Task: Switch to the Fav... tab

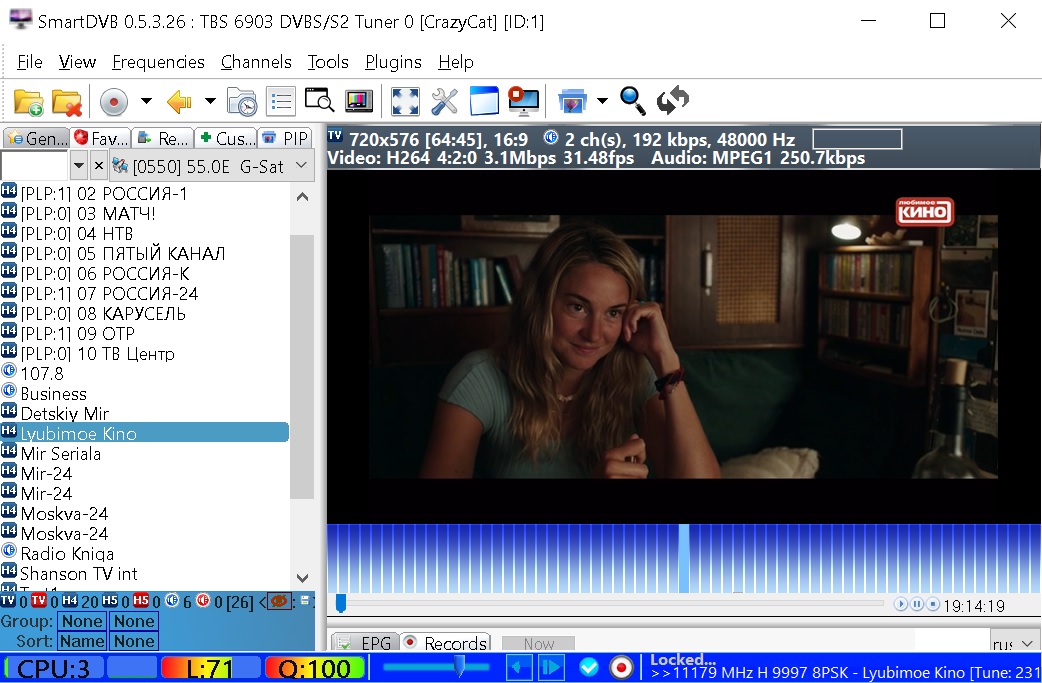Action: pyautogui.click(x=101, y=138)
